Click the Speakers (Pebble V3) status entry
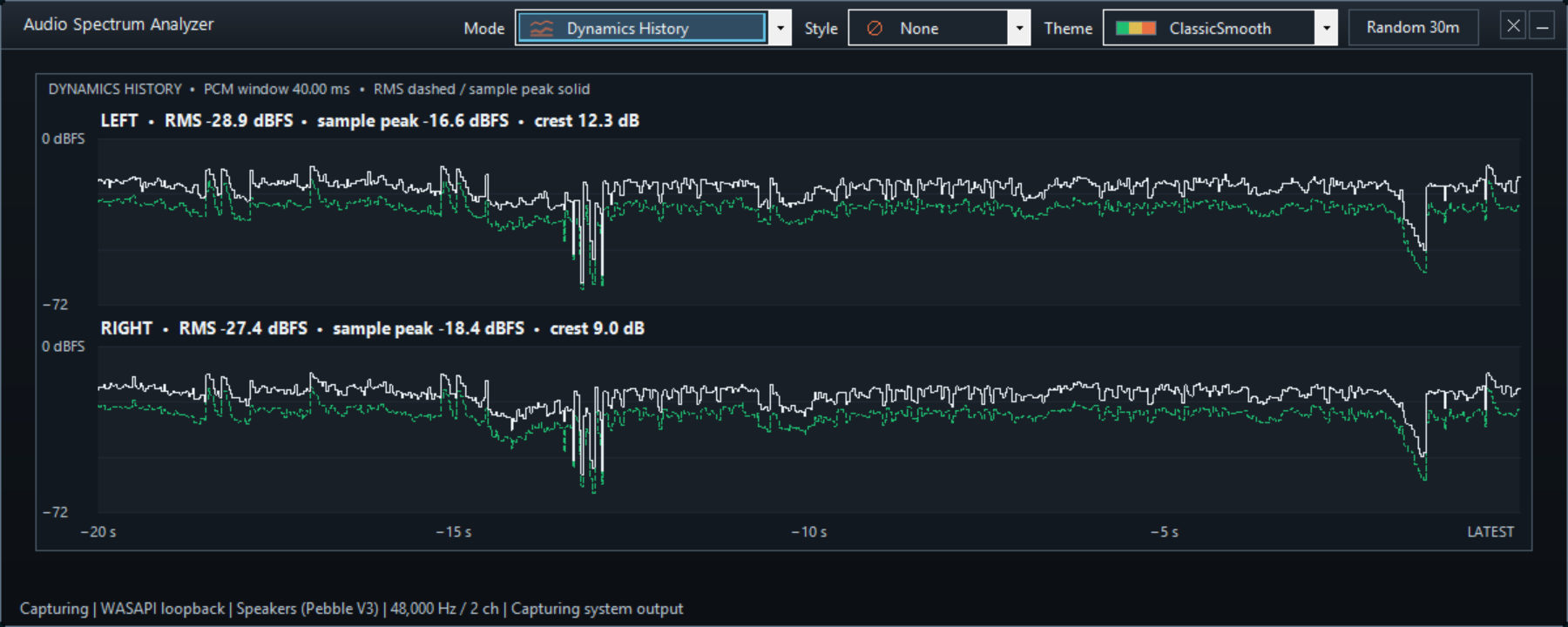The width and height of the screenshot is (1568, 627). point(308,609)
